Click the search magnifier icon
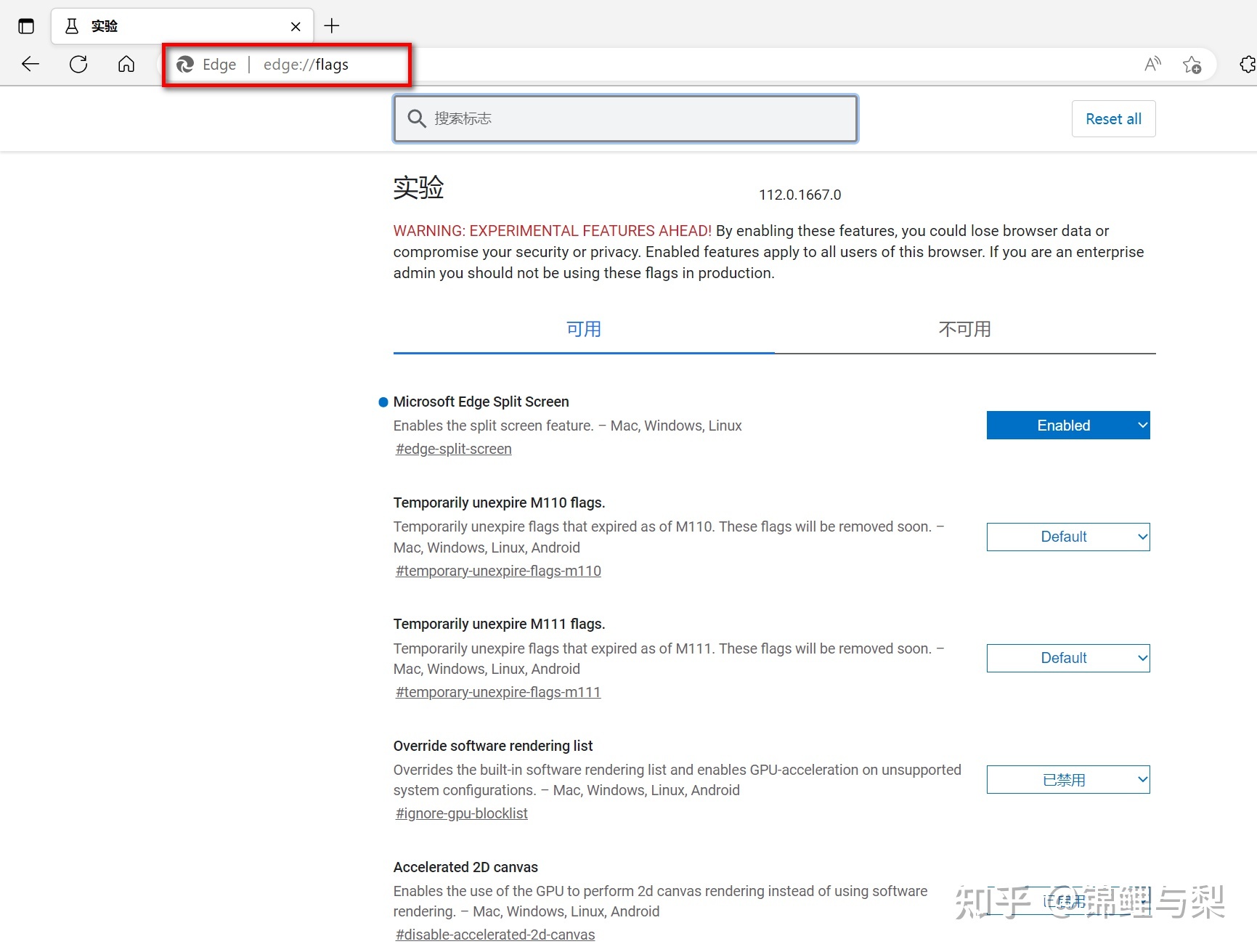This screenshot has width=1257, height=952. point(416,118)
